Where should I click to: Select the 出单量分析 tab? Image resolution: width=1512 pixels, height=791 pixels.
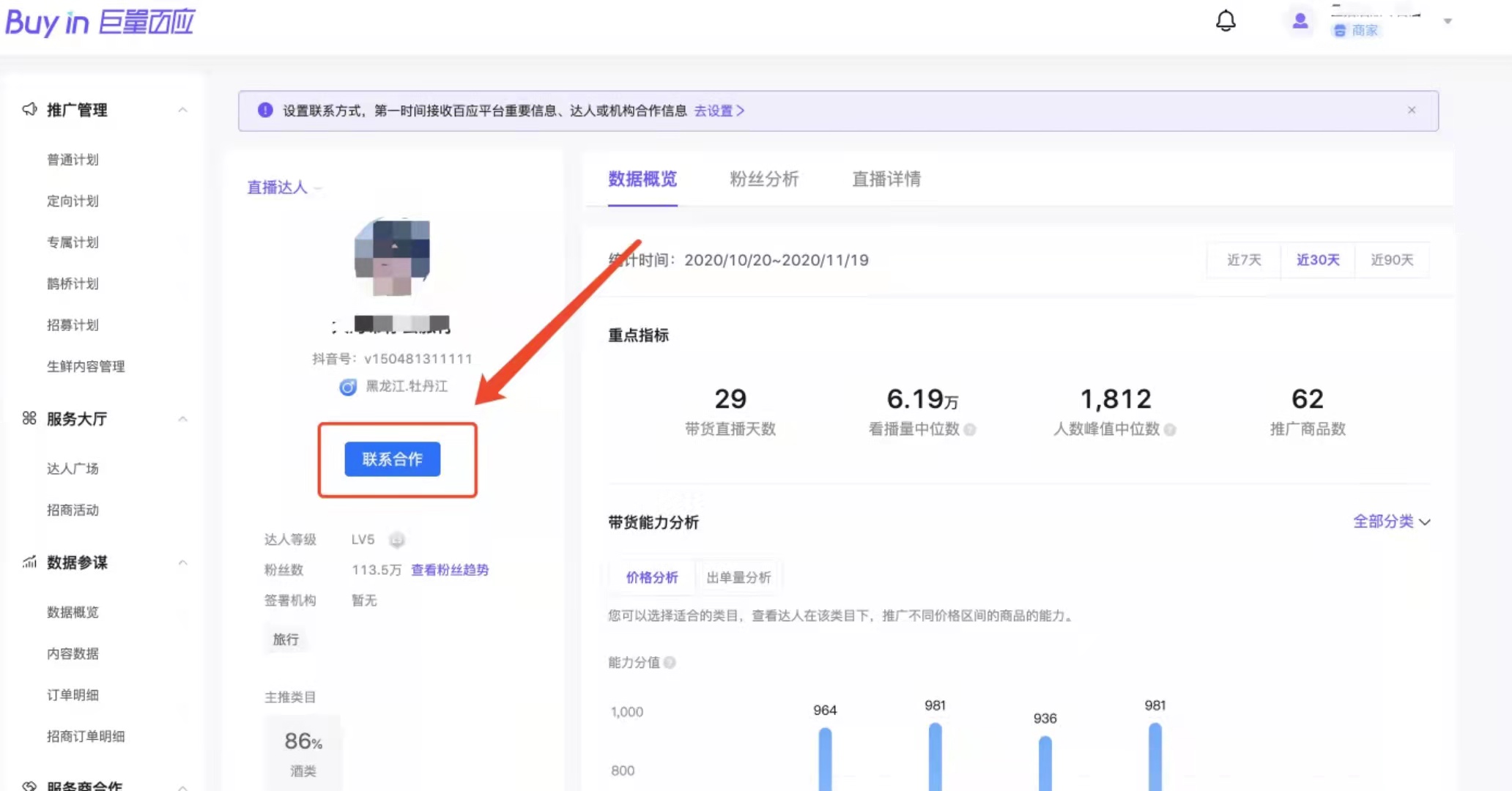click(738, 577)
